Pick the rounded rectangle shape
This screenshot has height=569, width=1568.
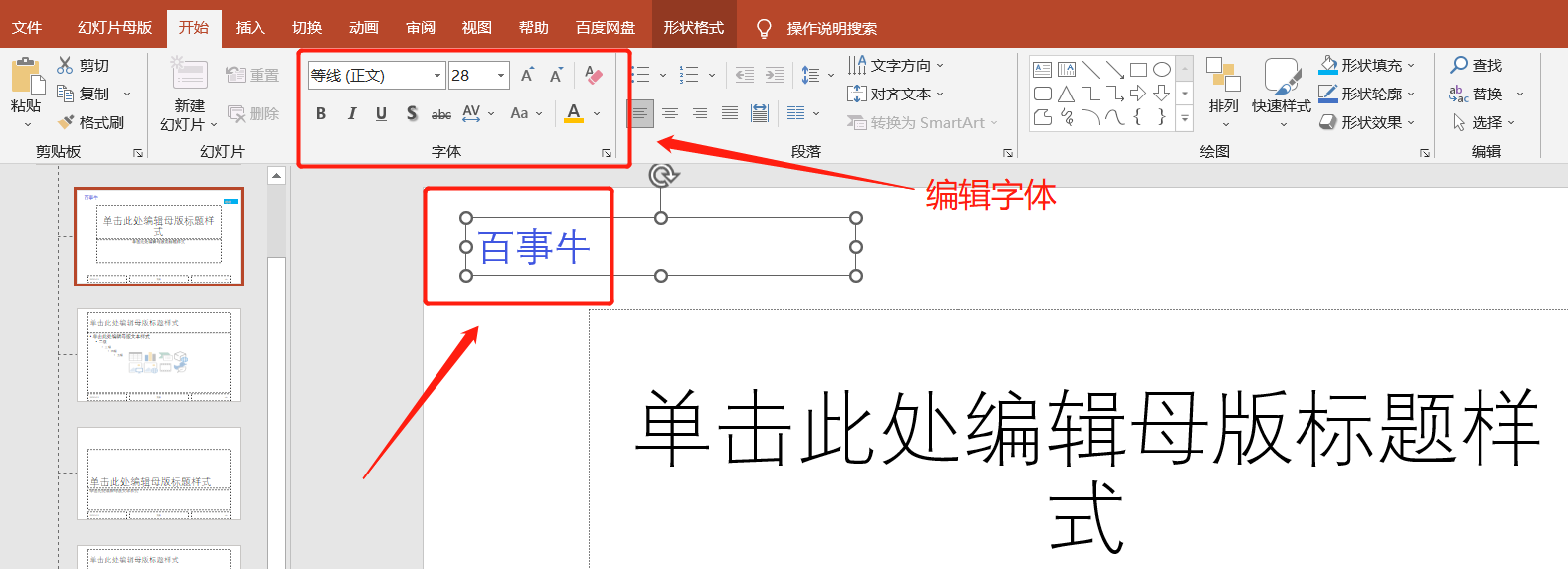[x=1042, y=94]
